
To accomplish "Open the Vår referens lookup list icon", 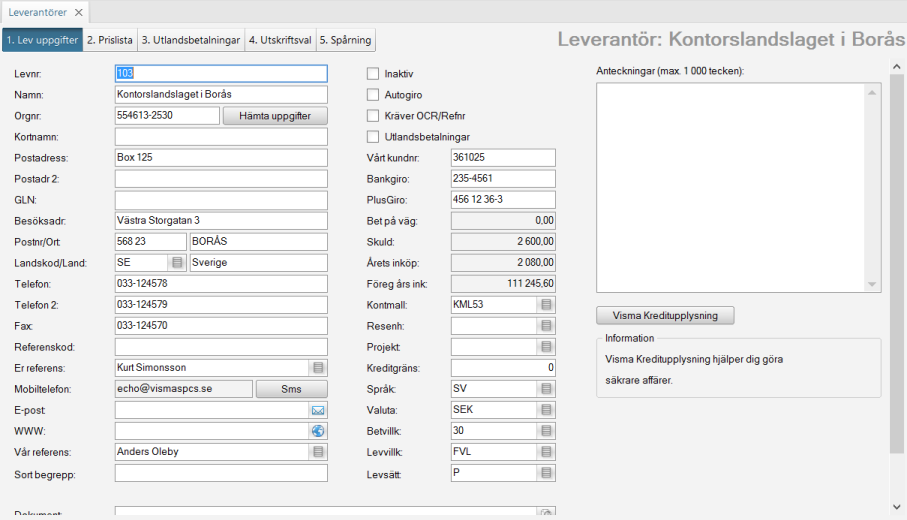I will click(x=318, y=452).
